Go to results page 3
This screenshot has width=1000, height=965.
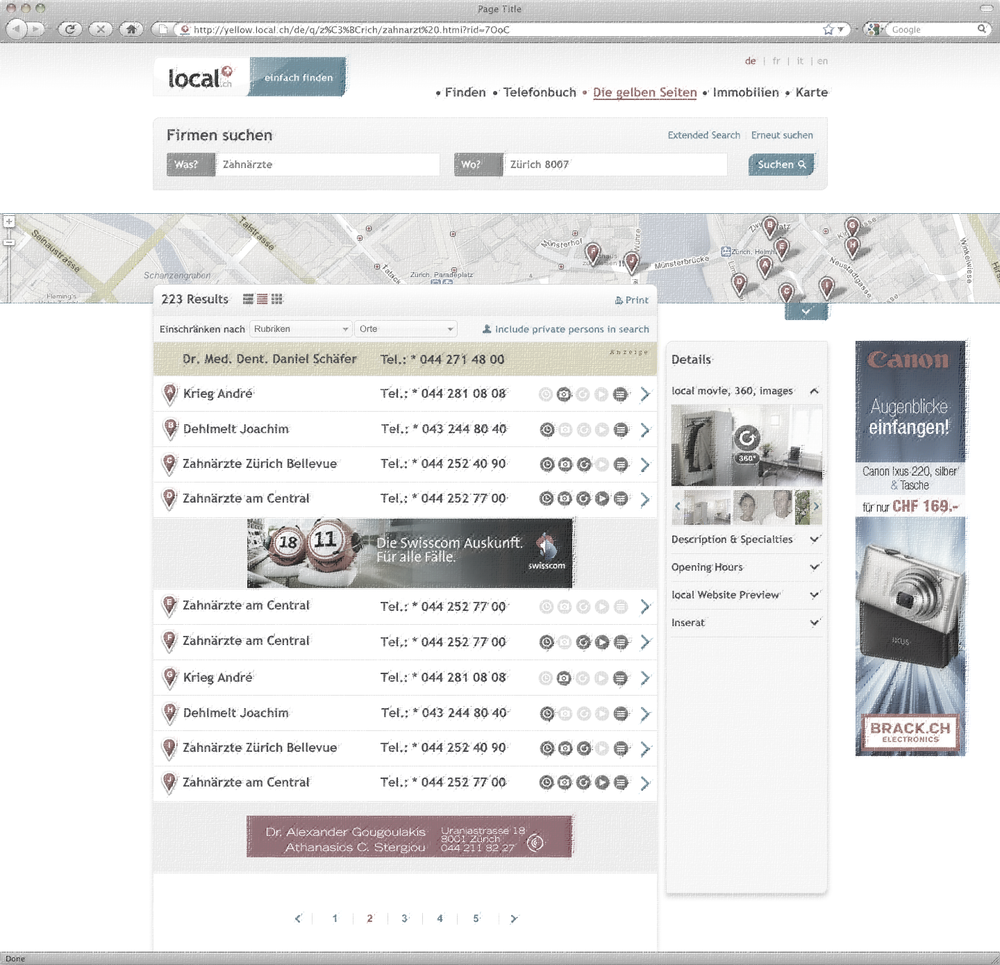(404, 918)
